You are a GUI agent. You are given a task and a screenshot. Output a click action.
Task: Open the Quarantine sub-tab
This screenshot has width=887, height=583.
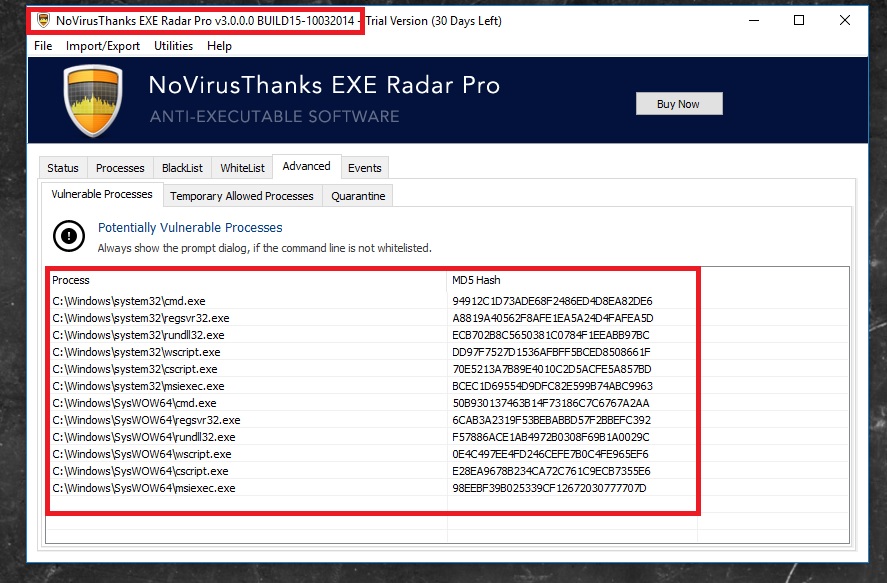point(358,196)
